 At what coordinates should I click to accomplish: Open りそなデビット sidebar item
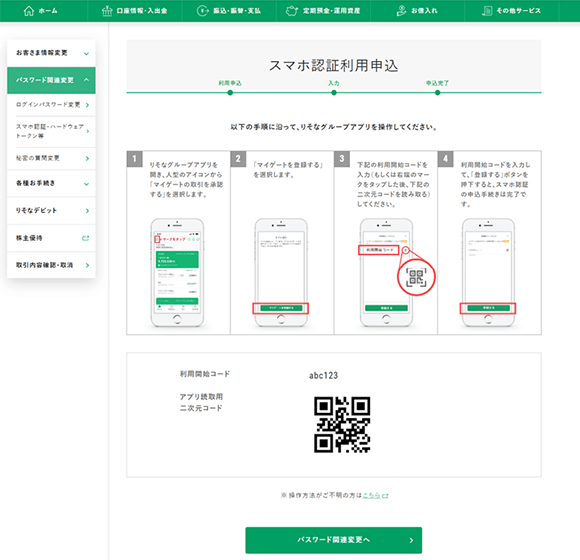pyautogui.click(x=51, y=210)
